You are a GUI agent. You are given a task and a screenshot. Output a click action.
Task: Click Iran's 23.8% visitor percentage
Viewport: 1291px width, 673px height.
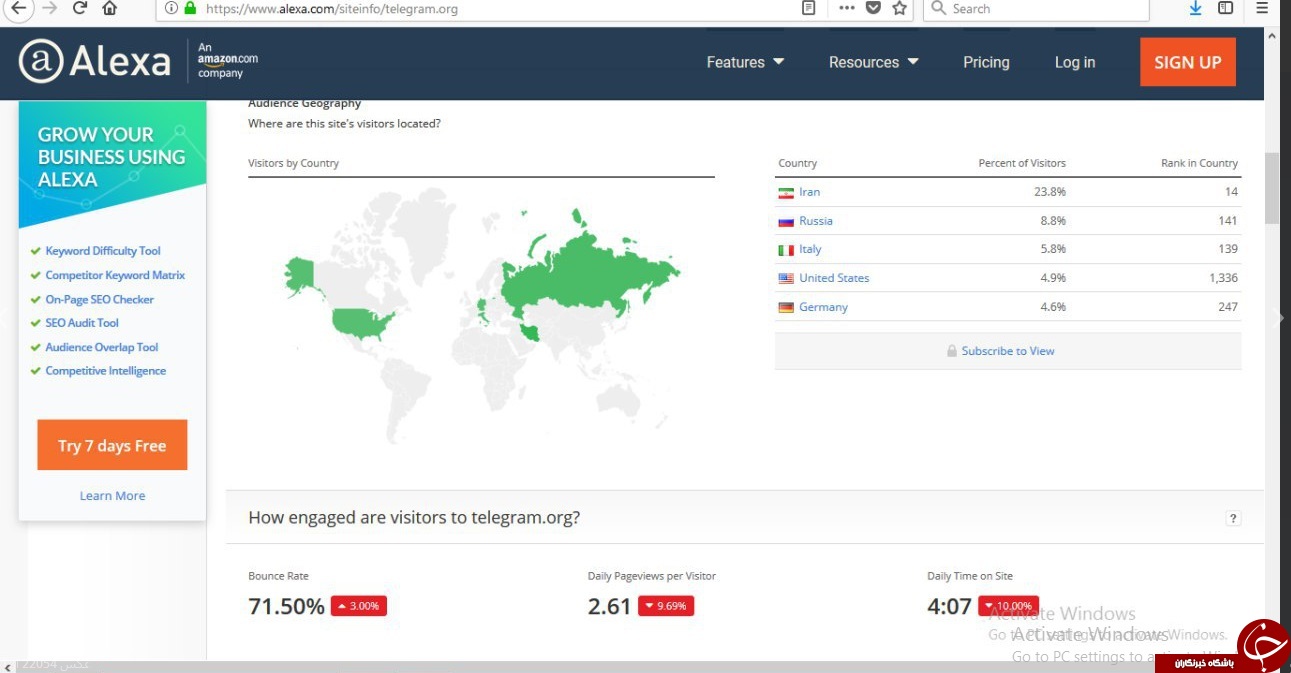coord(1050,192)
